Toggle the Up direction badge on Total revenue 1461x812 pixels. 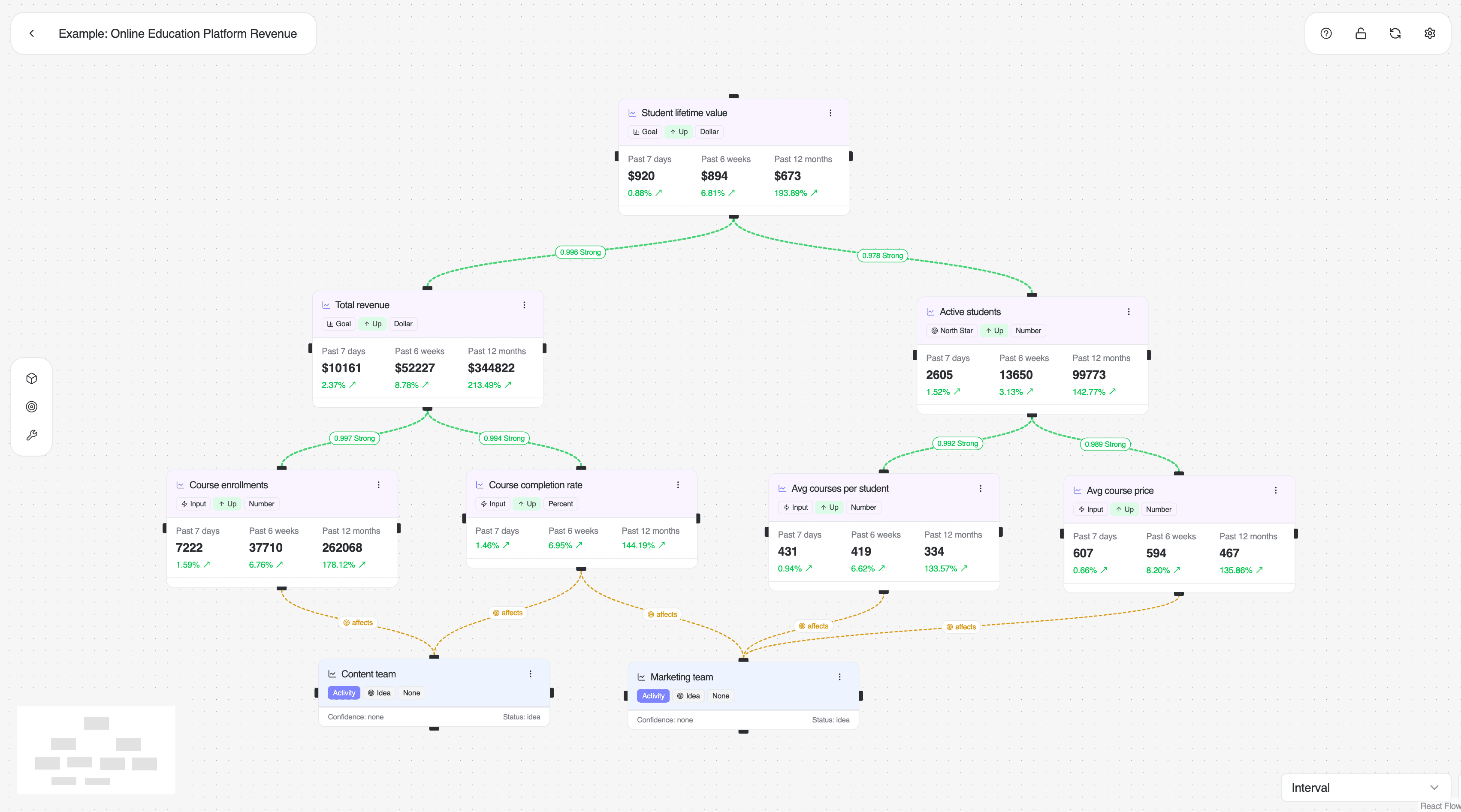coord(373,323)
